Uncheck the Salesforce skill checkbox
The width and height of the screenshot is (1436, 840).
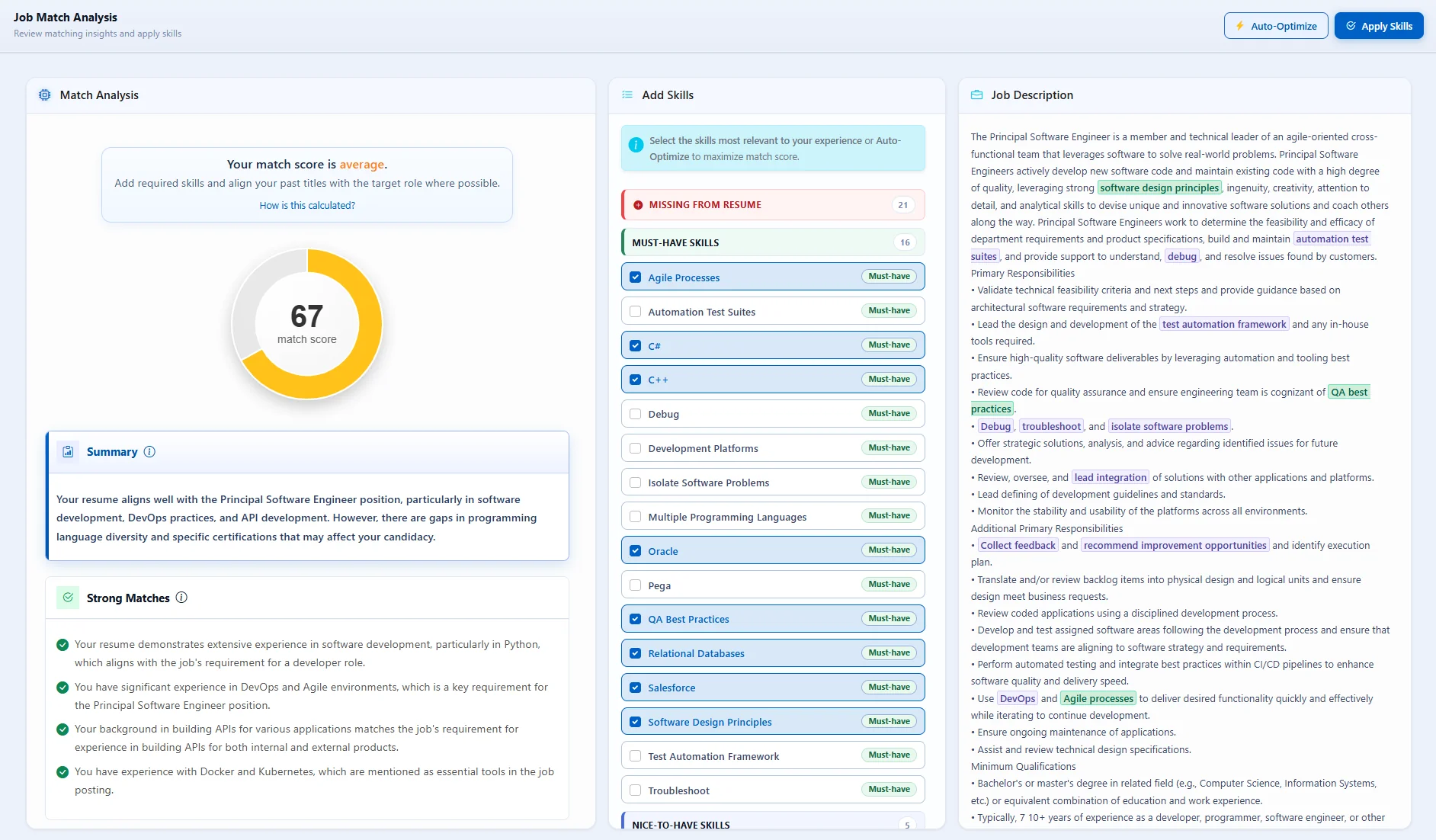(636, 688)
